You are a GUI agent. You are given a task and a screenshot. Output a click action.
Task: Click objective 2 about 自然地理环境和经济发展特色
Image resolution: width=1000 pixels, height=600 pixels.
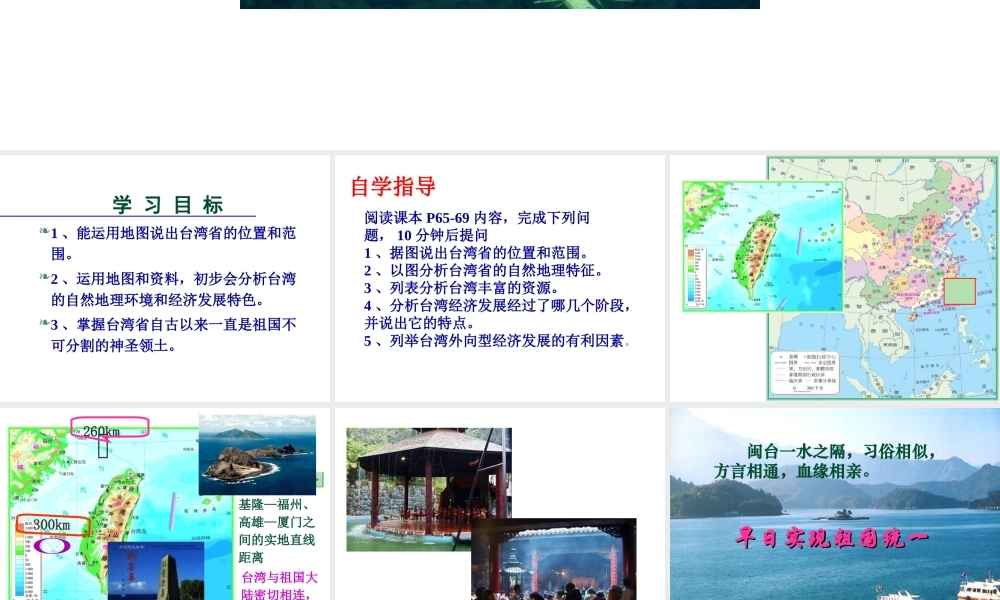(x=173, y=289)
